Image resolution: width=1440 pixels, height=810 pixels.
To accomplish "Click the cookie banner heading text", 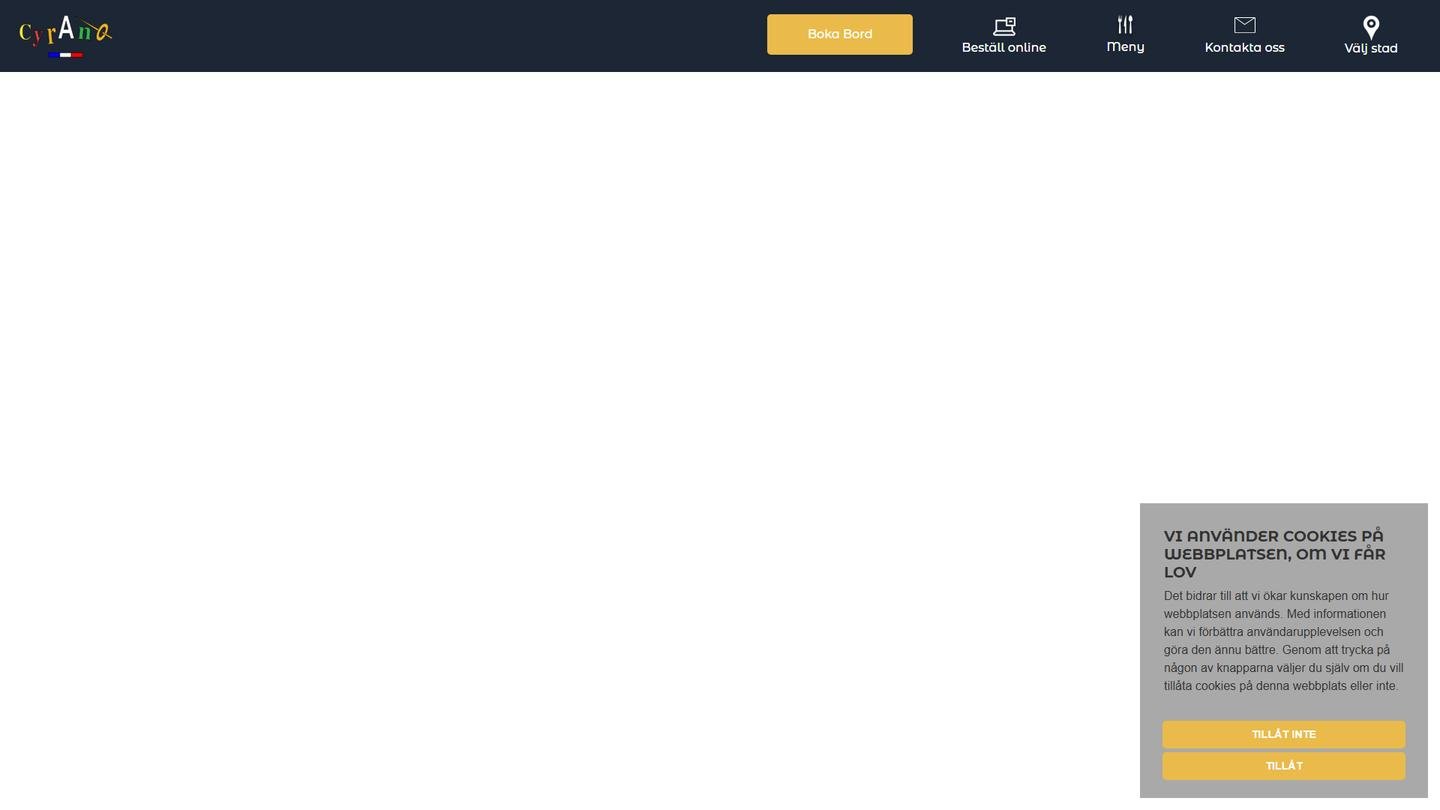I will tap(1274, 545).
